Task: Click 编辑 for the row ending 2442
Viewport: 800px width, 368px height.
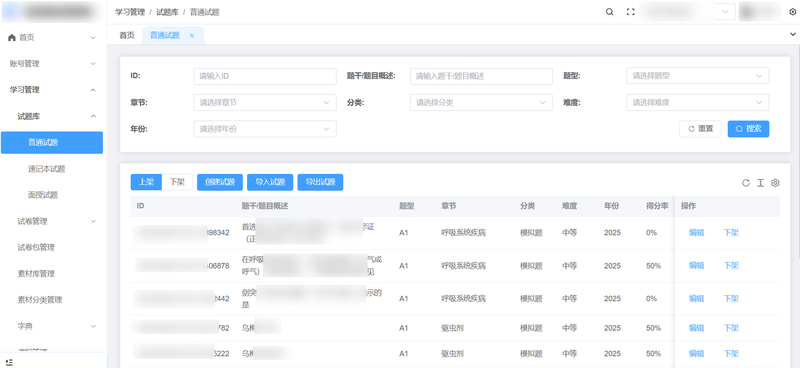Action: point(696,299)
